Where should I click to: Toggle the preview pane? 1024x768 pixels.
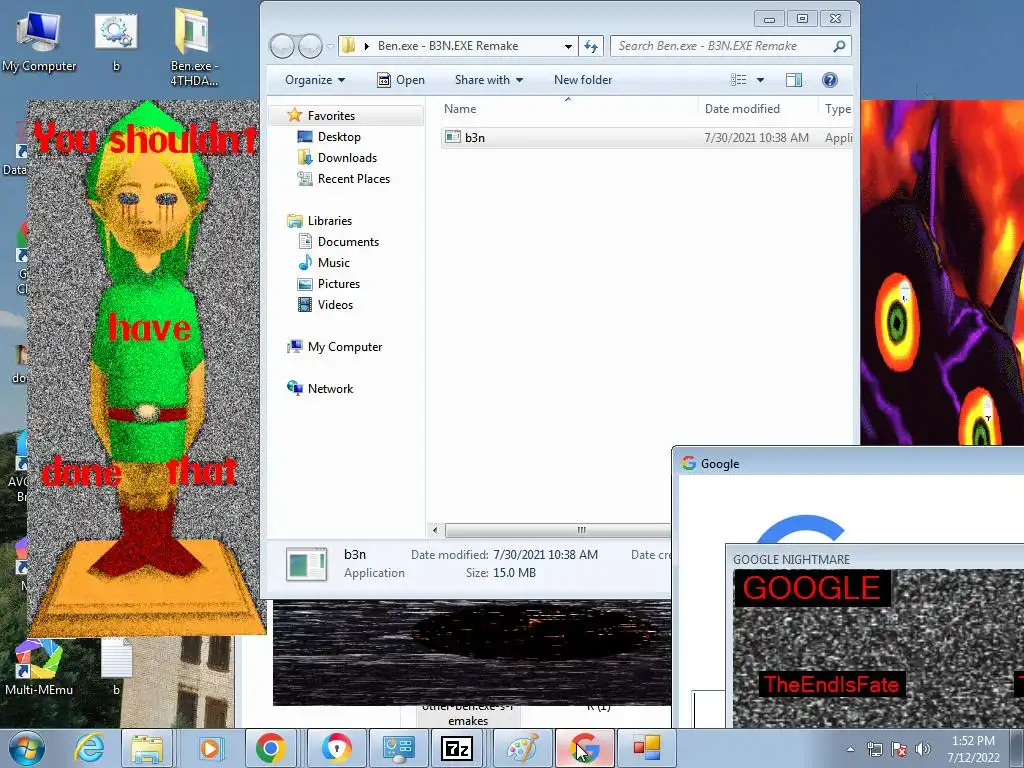[794, 80]
